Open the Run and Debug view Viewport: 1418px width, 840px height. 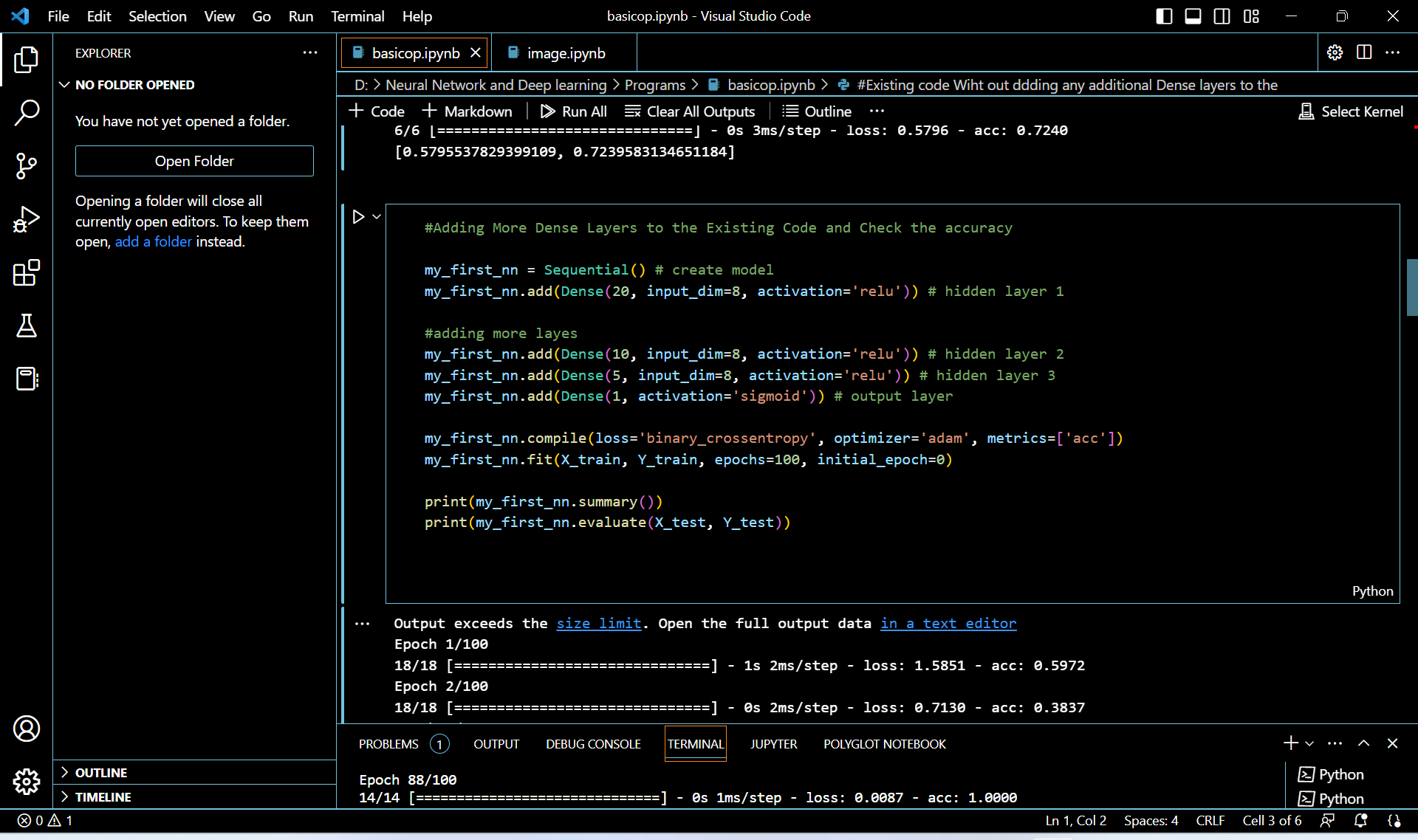pyautogui.click(x=27, y=218)
